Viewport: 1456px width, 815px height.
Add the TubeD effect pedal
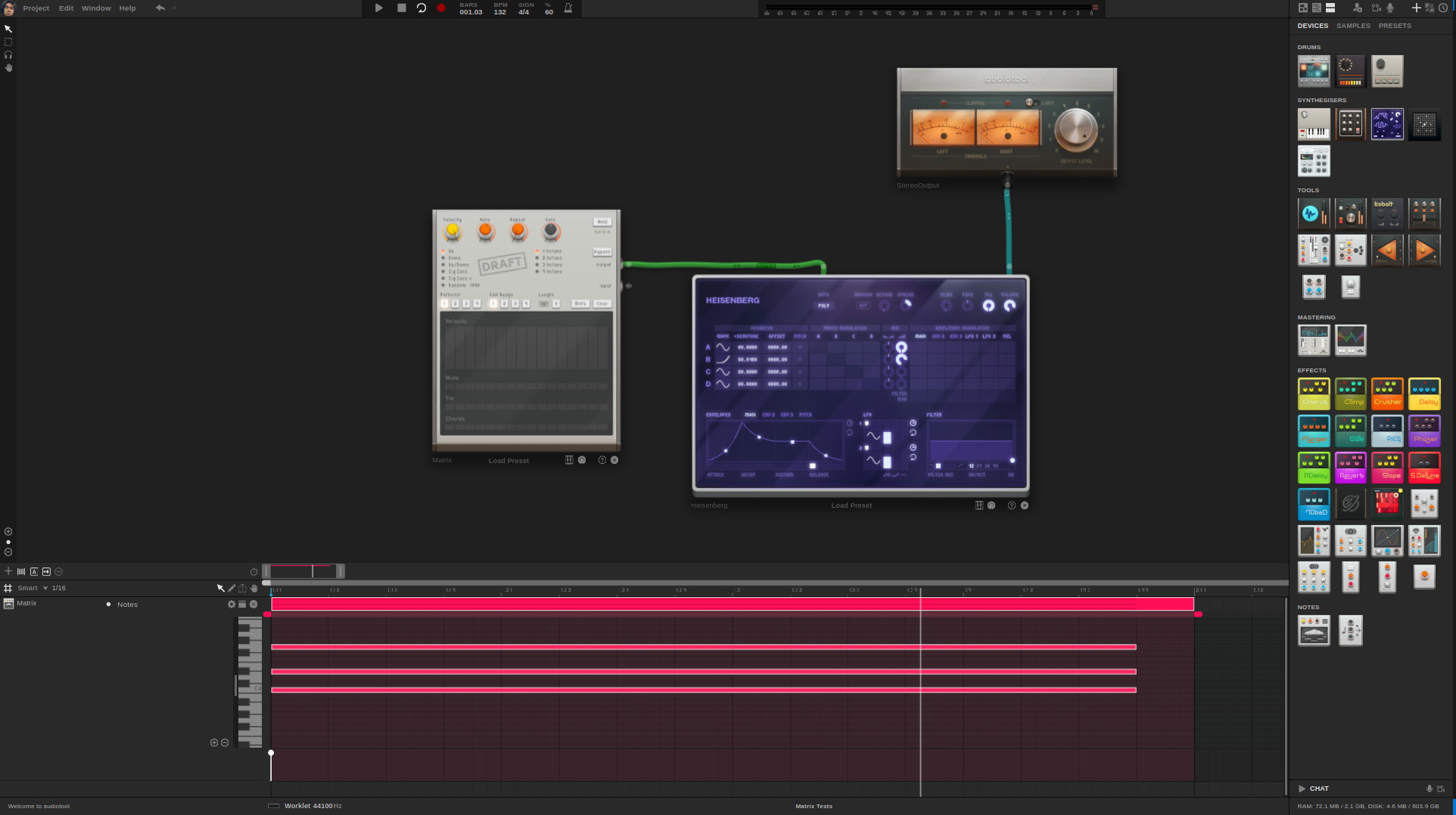pos(1314,504)
